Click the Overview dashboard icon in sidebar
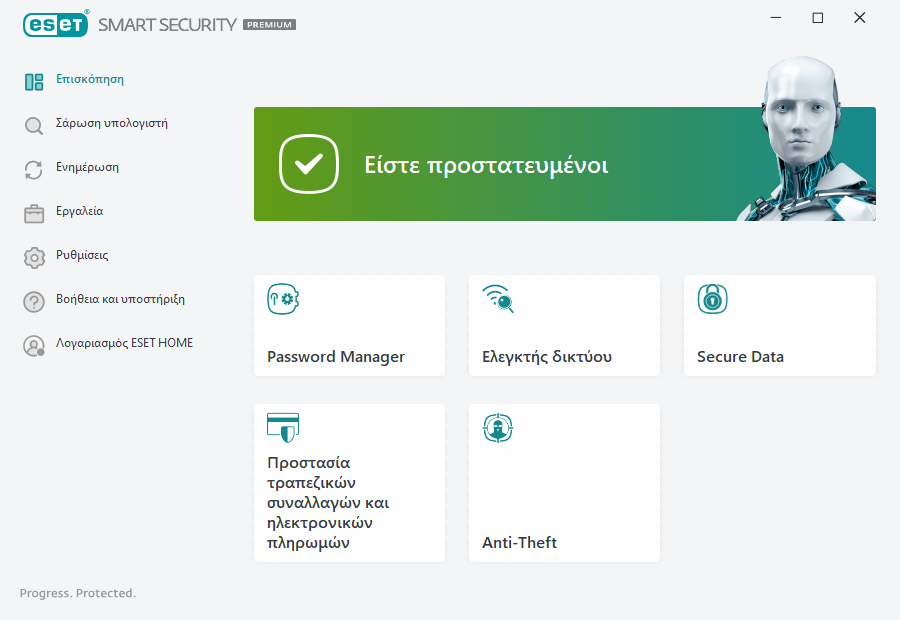The width and height of the screenshot is (900, 620). [33, 80]
